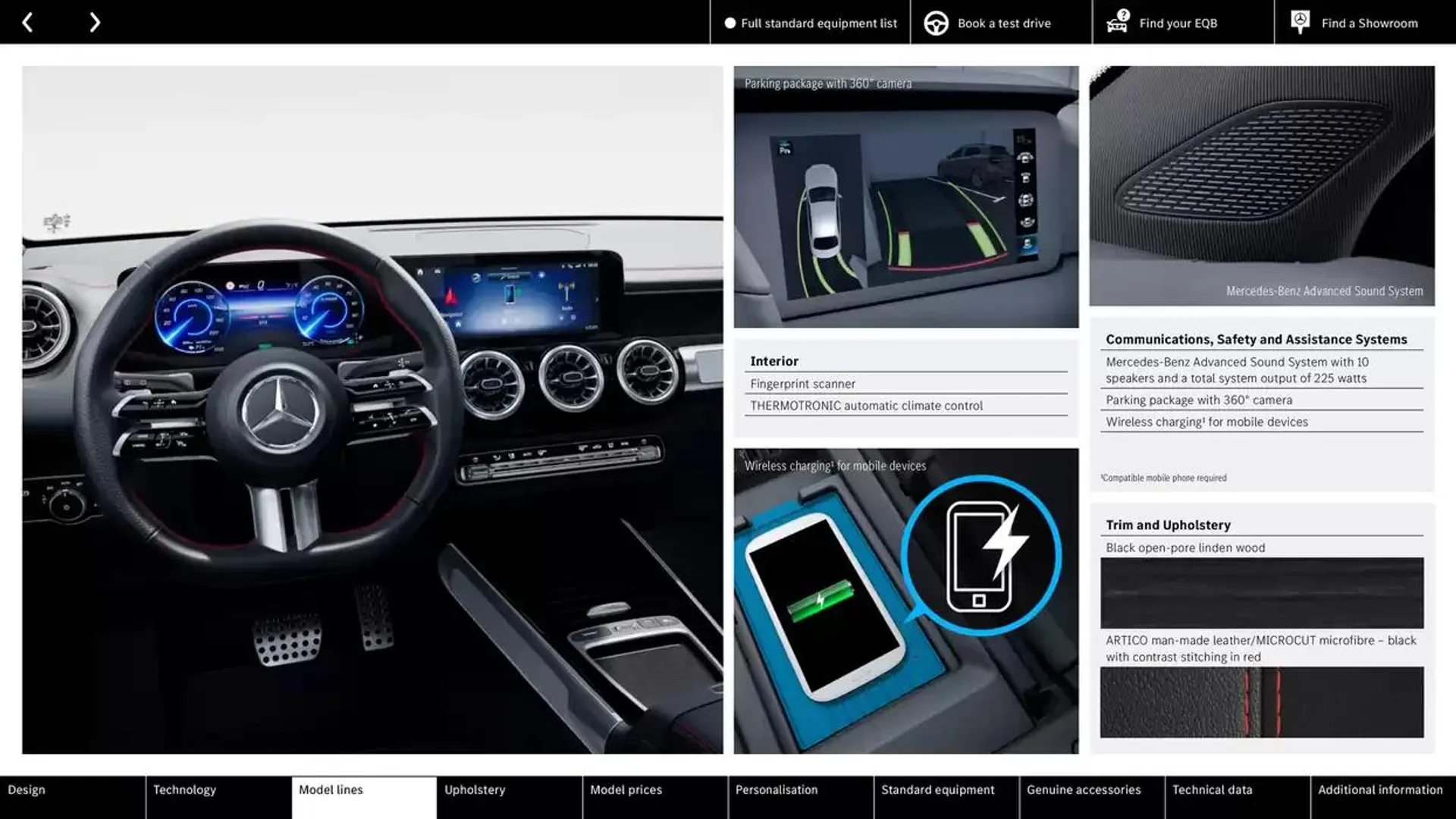This screenshot has width=1456, height=819.
Task: Click ARTICO man-made leather swatch
Action: pyautogui.click(x=1261, y=701)
